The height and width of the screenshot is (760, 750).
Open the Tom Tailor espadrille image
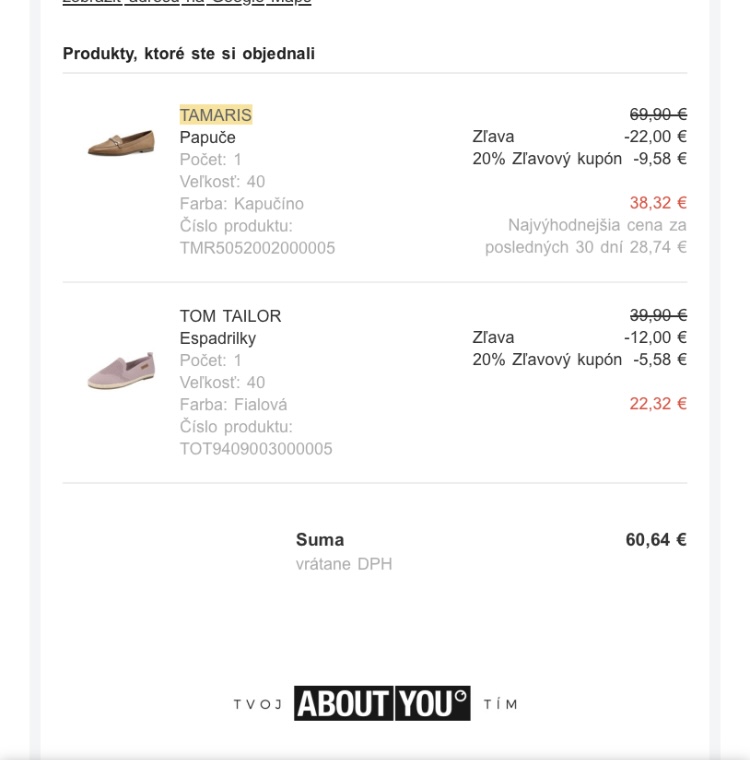pos(121,371)
